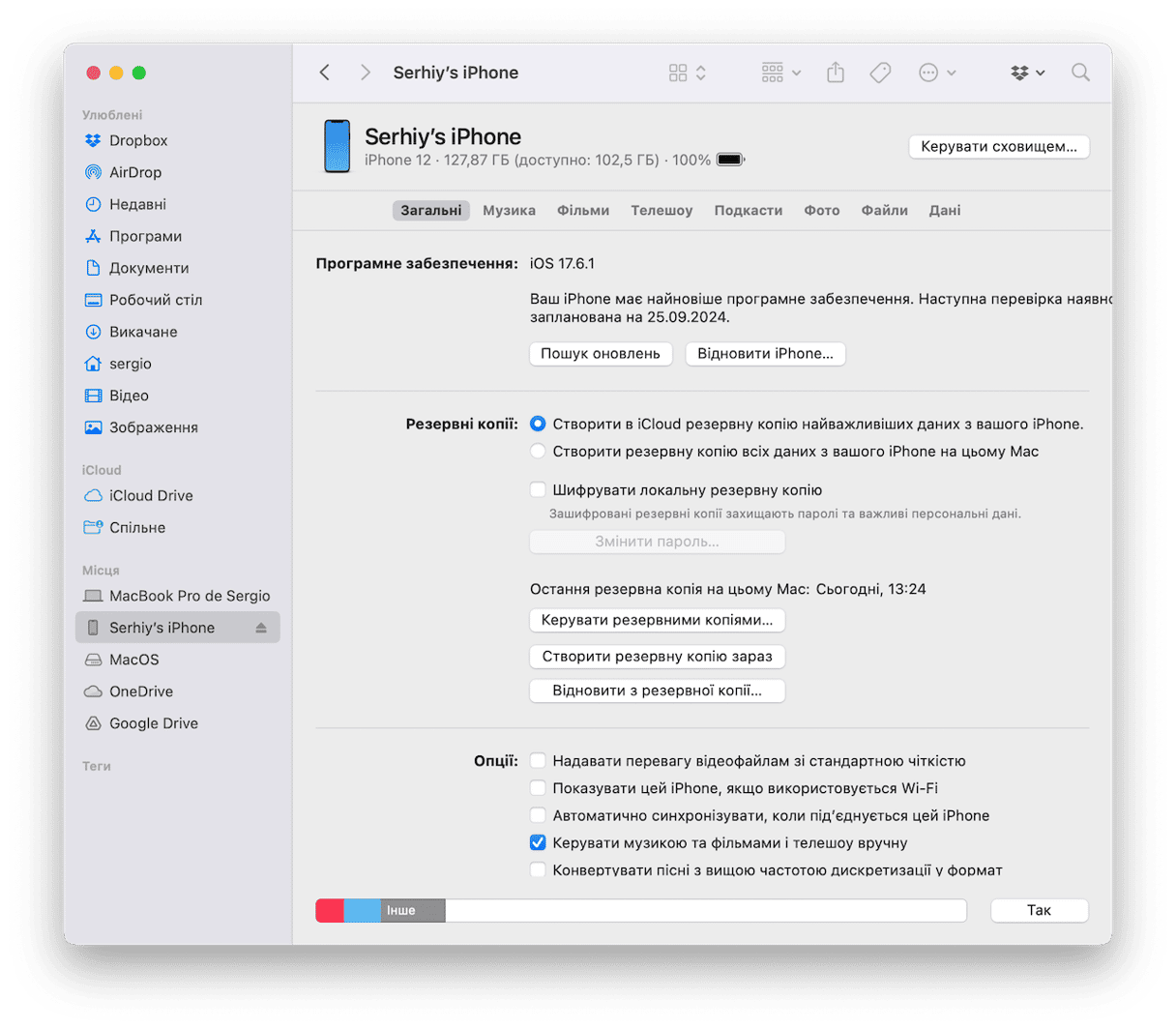Open iCloud Drive in sidebar
This screenshot has height=1029, width=1176.
point(177,495)
